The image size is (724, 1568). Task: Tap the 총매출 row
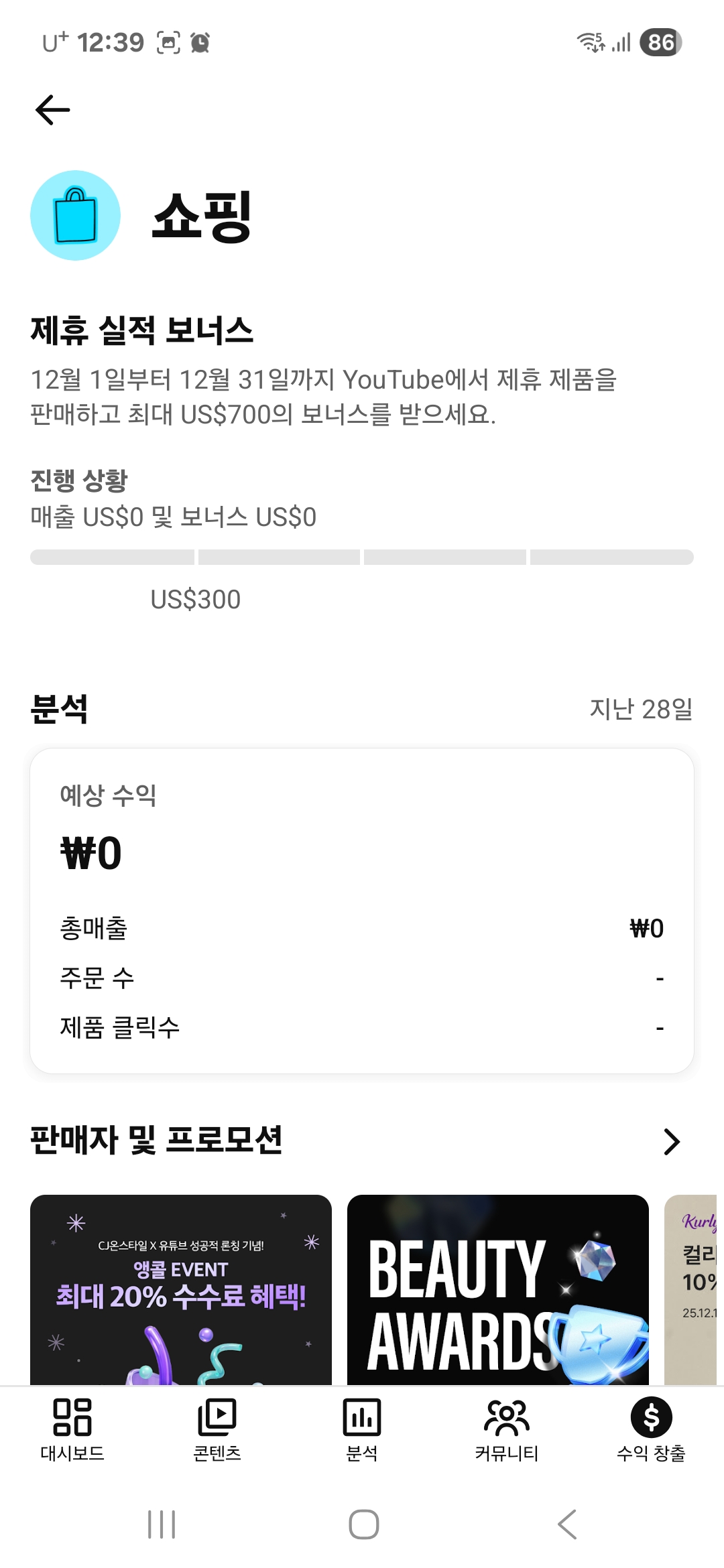pyautogui.click(x=362, y=928)
